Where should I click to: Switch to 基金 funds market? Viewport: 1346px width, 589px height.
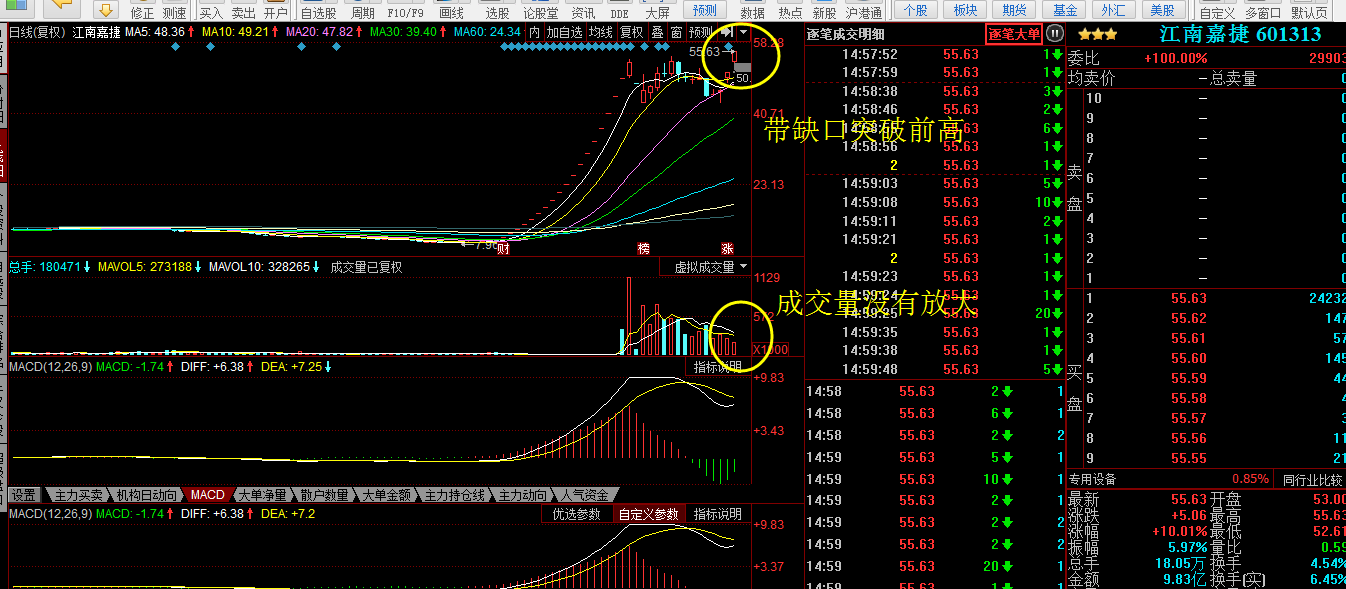(x=1065, y=10)
